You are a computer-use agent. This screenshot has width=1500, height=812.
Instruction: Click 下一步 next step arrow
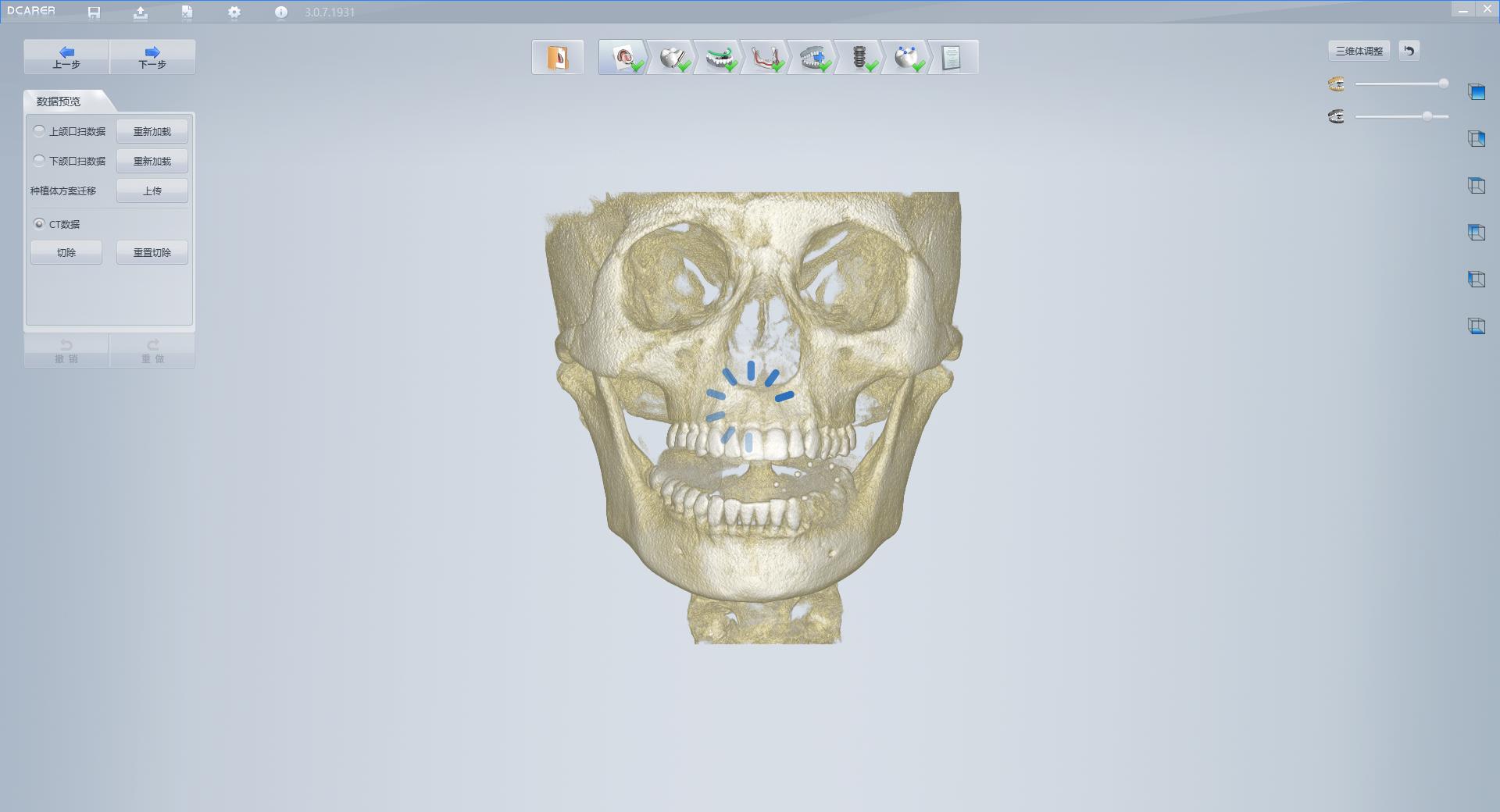(x=152, y=57)
